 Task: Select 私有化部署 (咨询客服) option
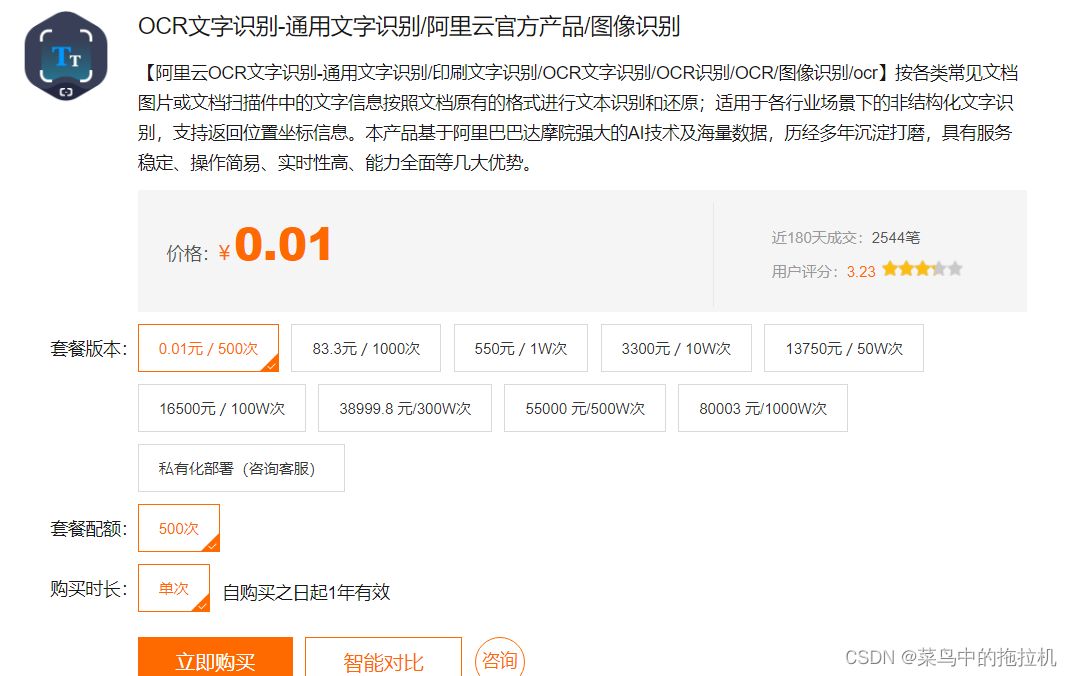[x=241, y=468]
